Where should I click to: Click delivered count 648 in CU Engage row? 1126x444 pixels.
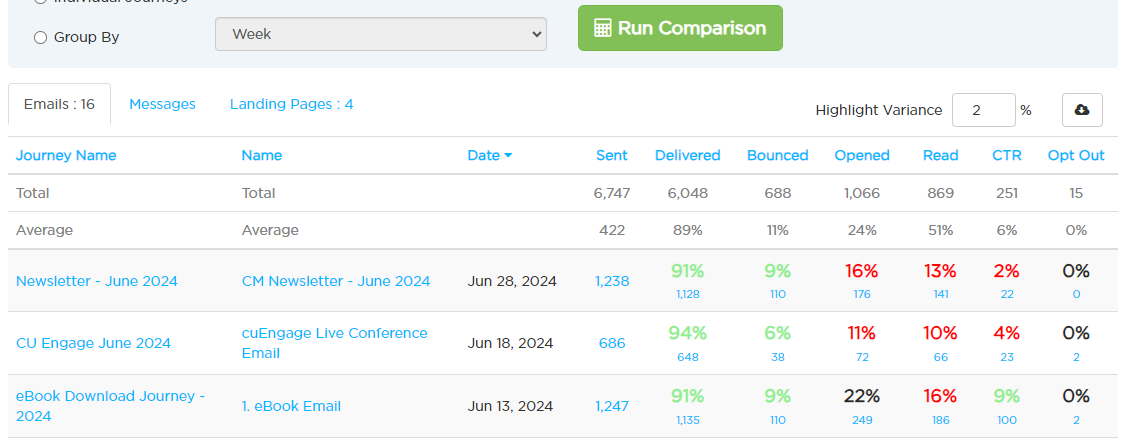[687, 357]
